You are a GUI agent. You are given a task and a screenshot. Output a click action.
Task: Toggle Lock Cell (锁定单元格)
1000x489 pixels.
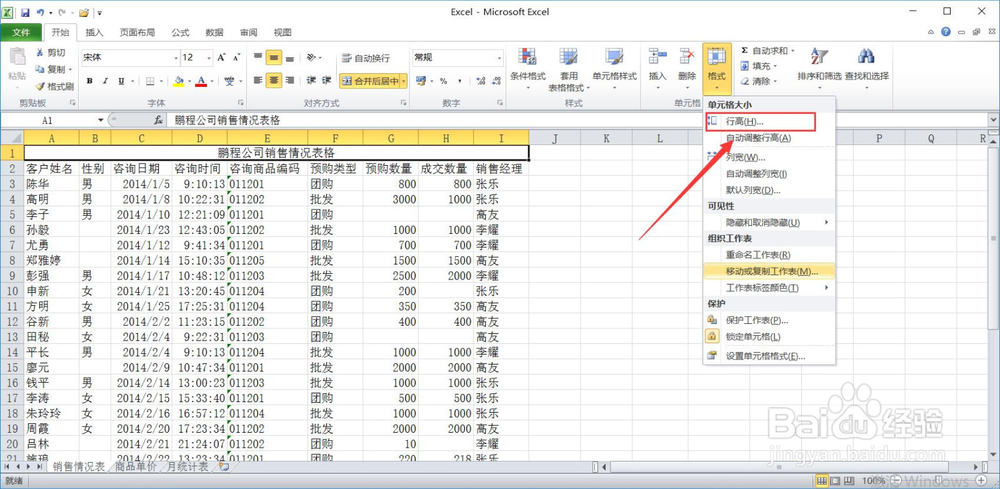coord(769,336)
